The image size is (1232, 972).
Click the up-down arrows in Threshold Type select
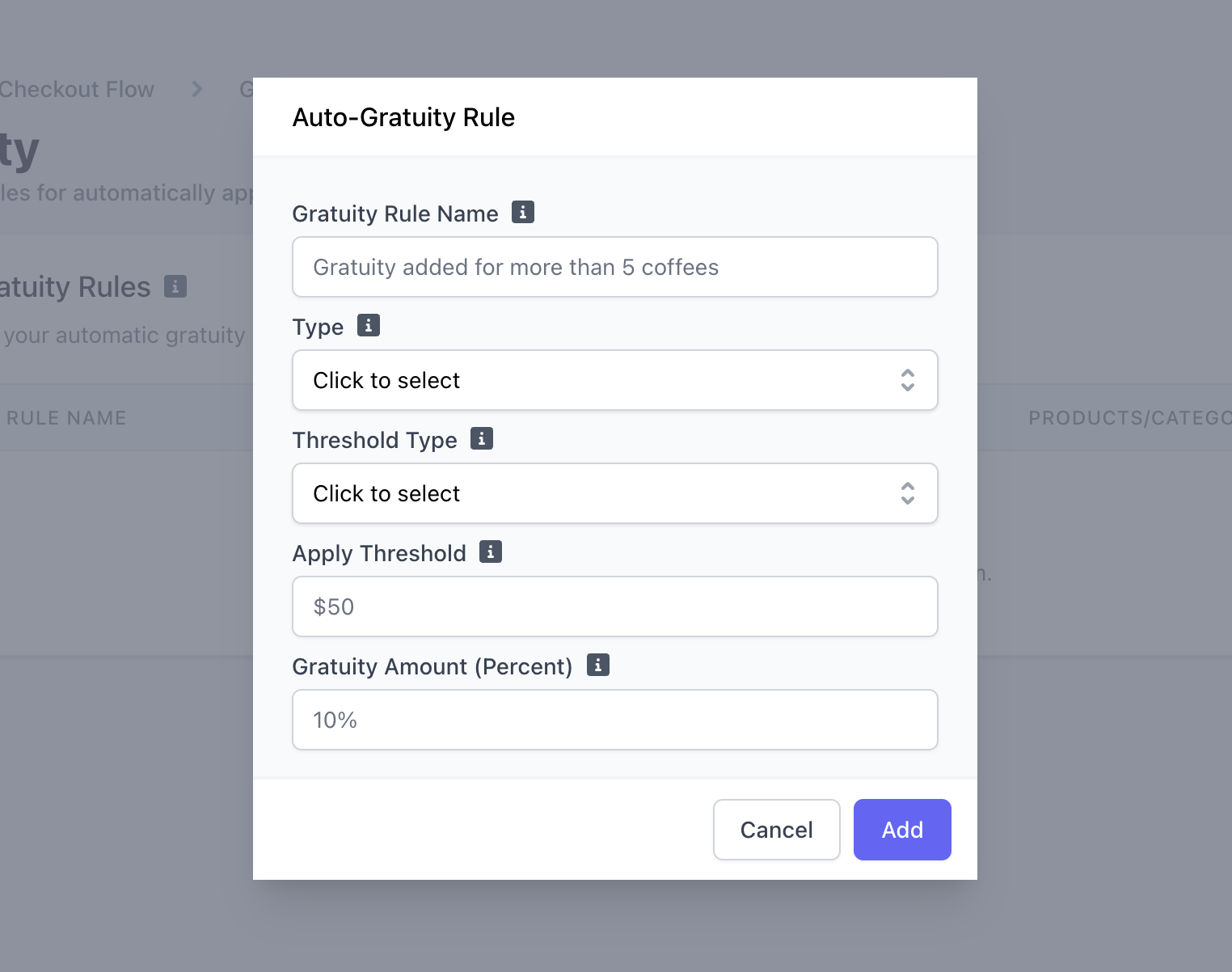(x=908, y=493)
